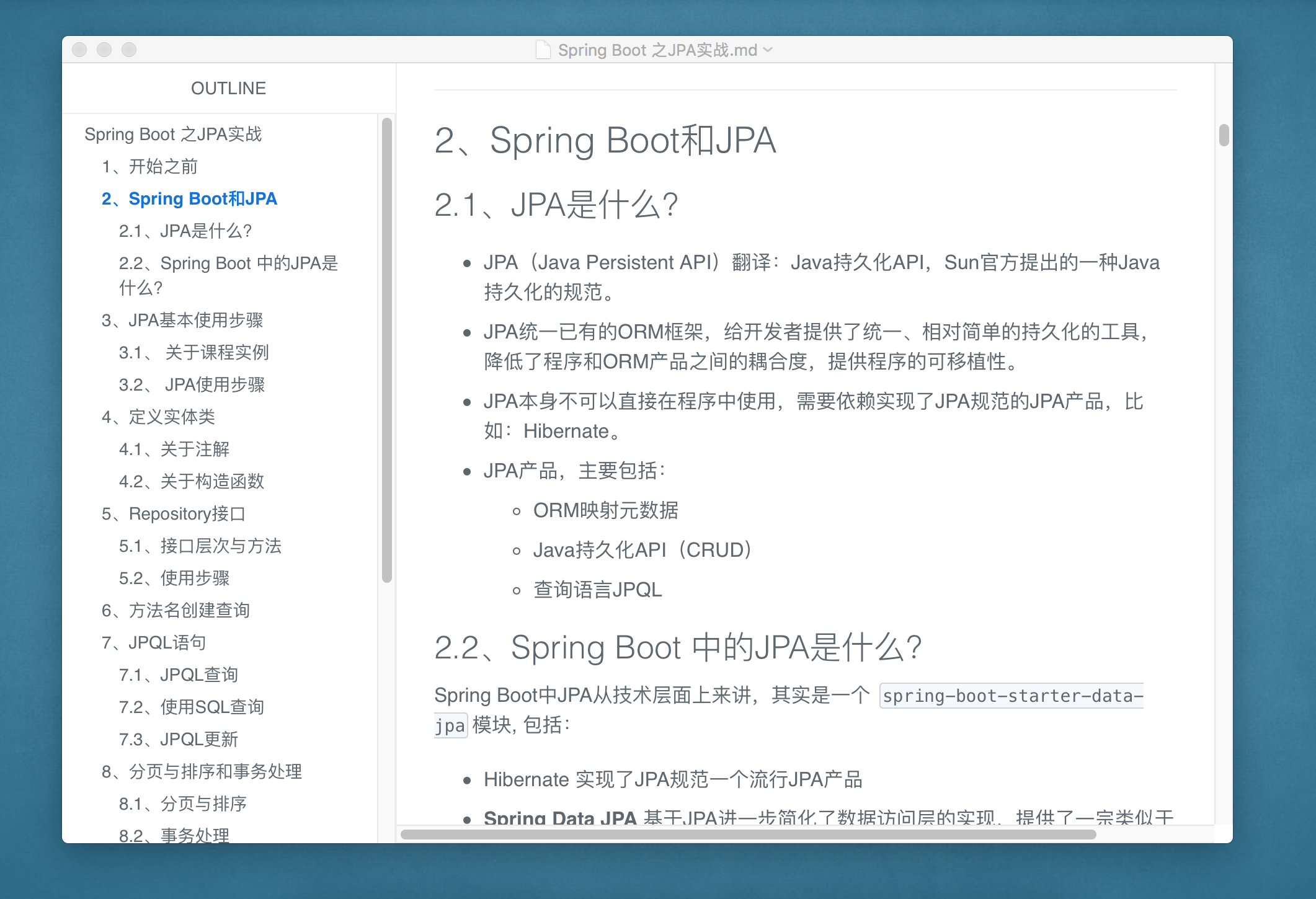The height and width of the screenshot is (899, 1316).
Task: Navigate to outline item '3、JPA基本使用步骤'
Action: (182, 320)
